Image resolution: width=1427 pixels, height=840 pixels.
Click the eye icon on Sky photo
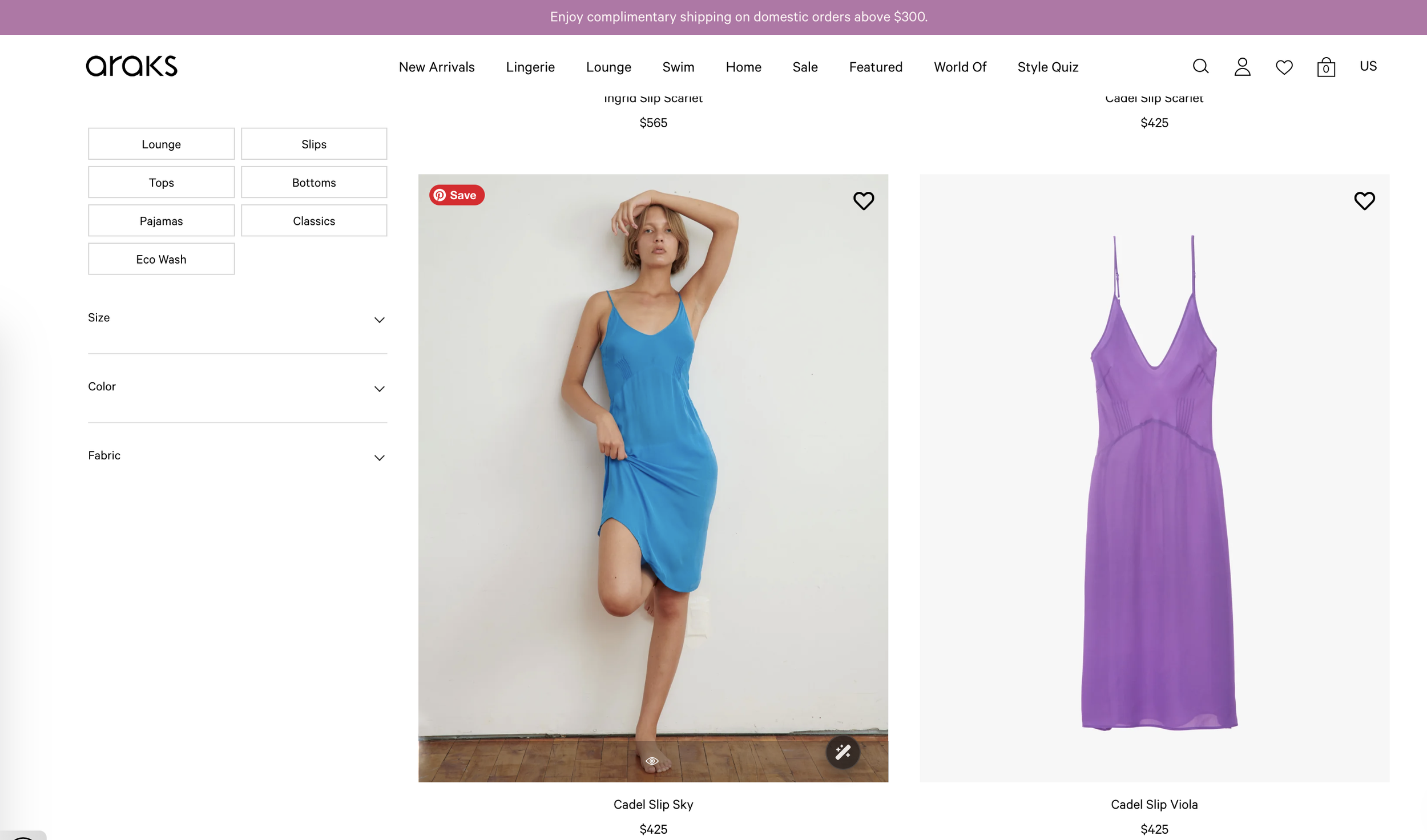coord(652,761)
